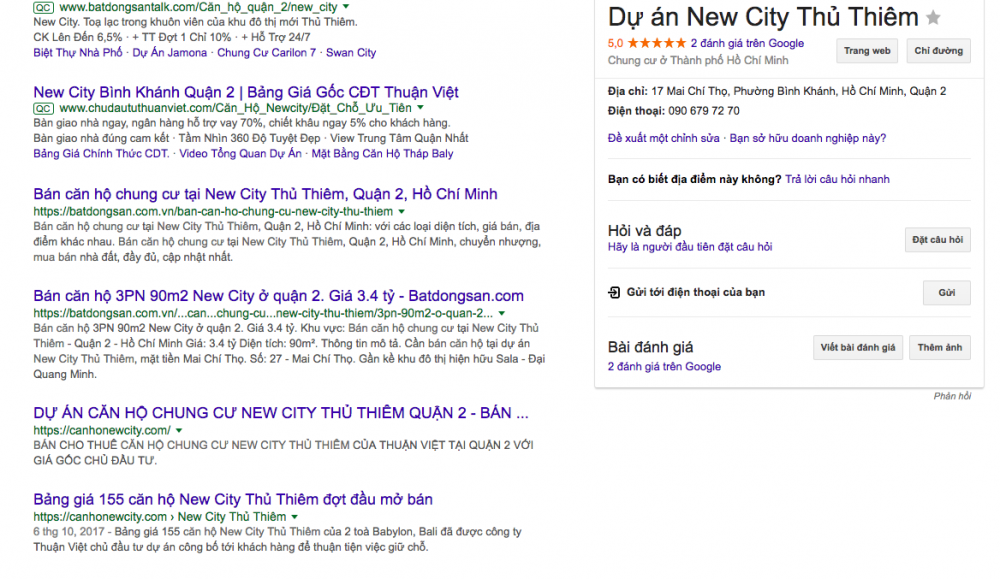Click 'Trả lời câu hỏi nhanh' link

837,180
